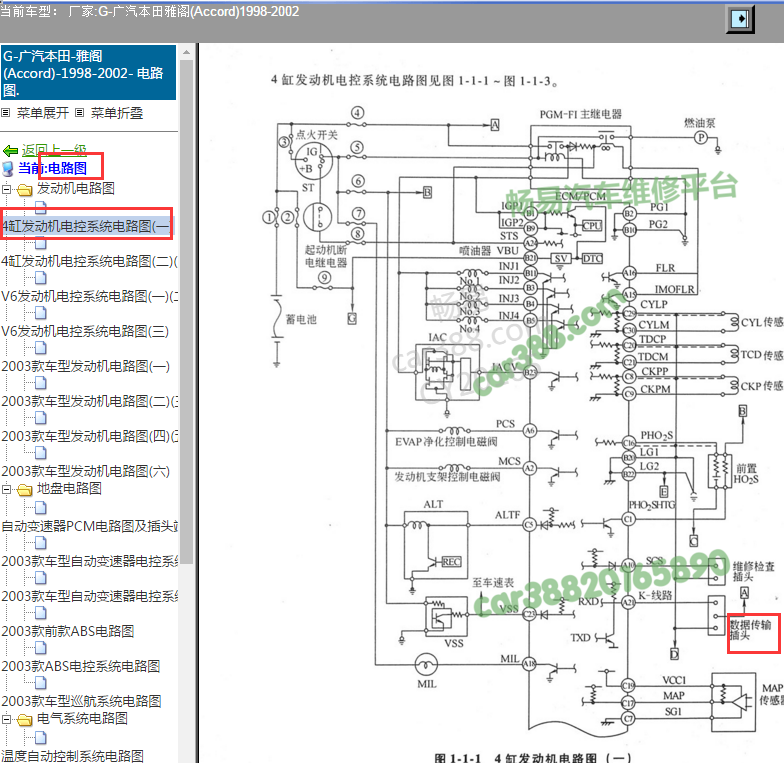Open V6发动机电控系统电路图(一)
The height and width of the screenshot is (763, 784).
[x=89, y=296]
